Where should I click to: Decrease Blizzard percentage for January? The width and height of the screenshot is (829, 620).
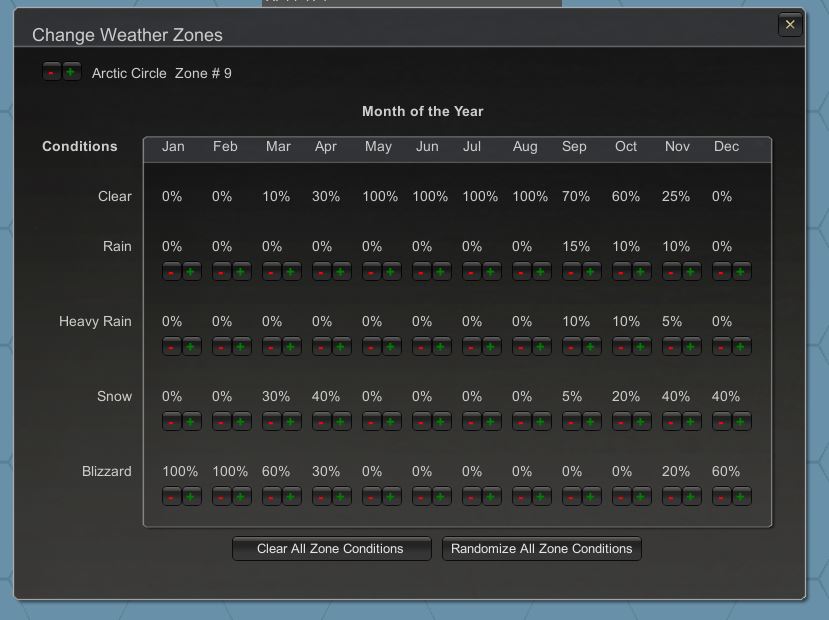171,497
